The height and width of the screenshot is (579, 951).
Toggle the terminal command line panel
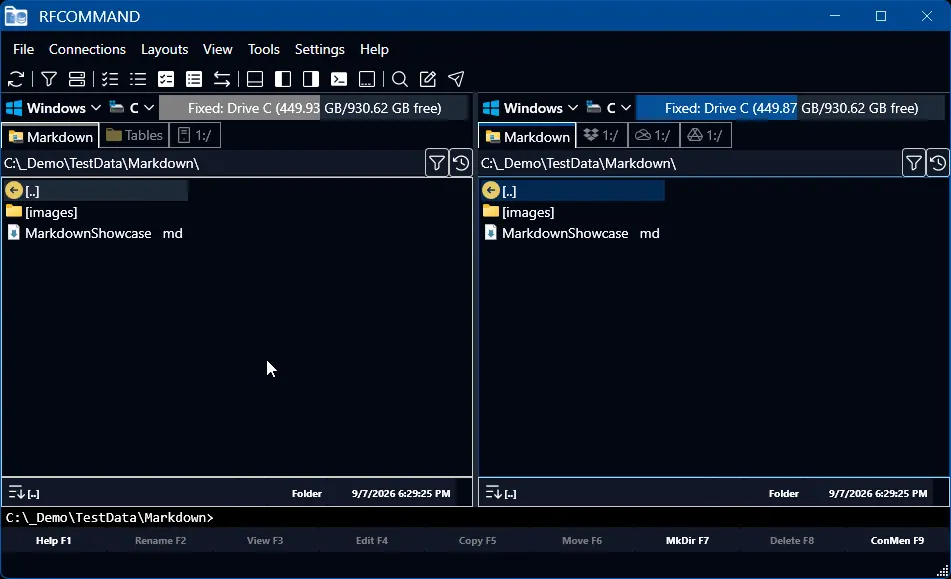[339, 79]
